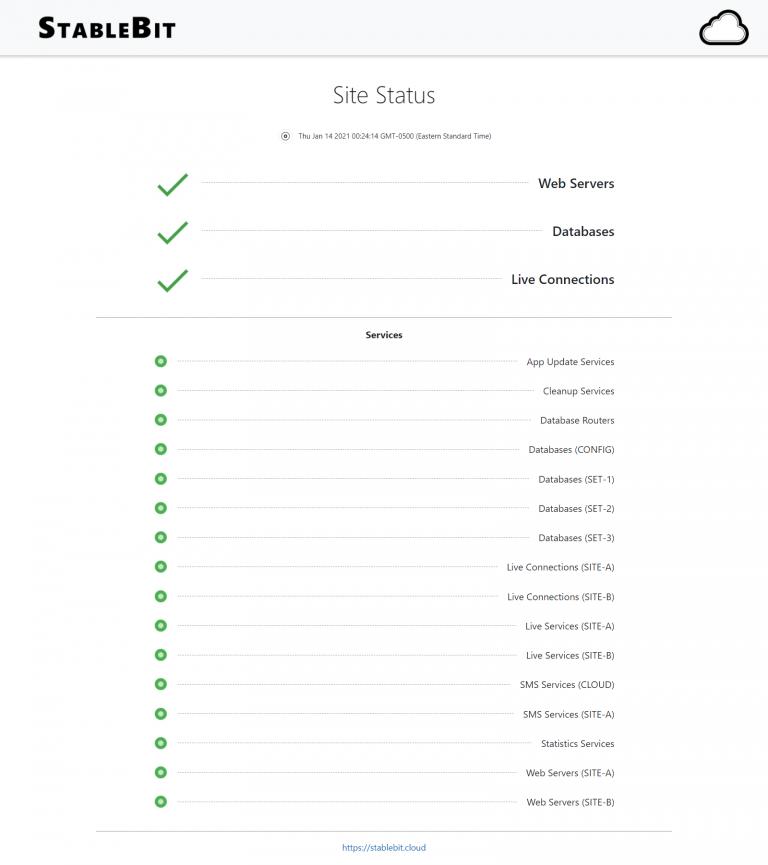This screenshot has width=768, height=865.
Task: Click the green status dot for Statistics Services
Action: click(161, 743)
